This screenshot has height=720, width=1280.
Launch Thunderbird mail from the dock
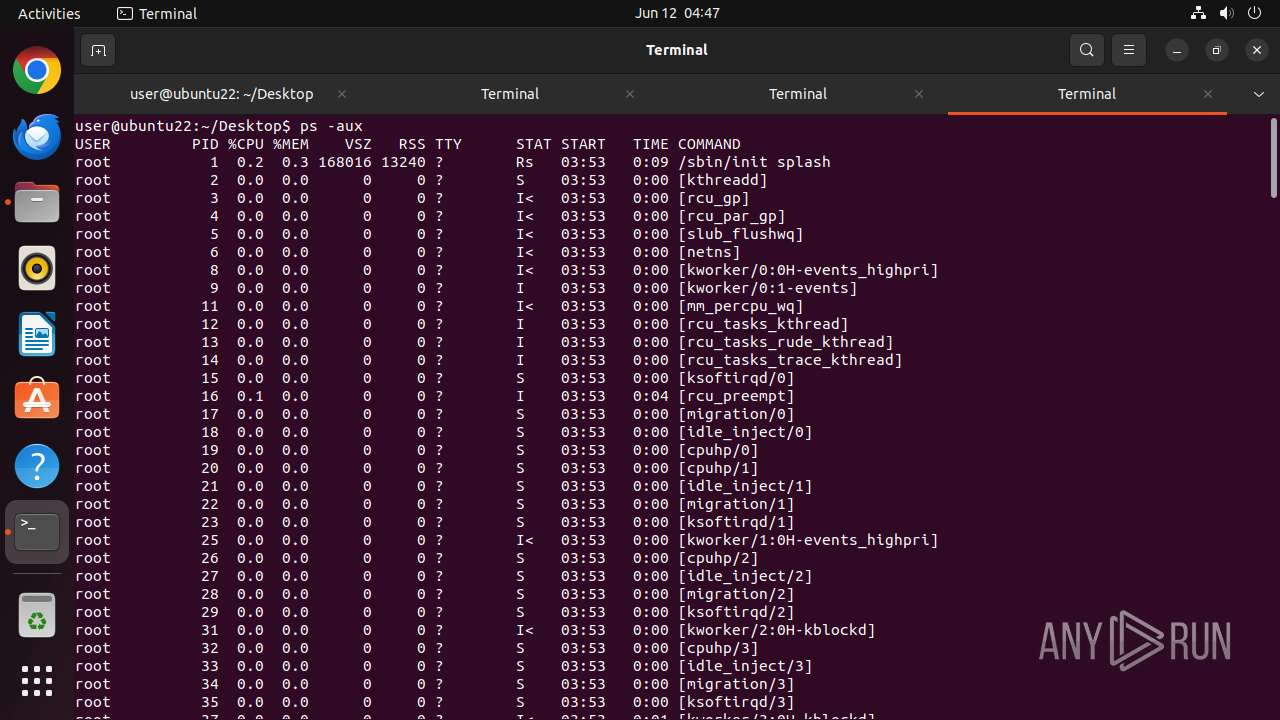[37, 137]
